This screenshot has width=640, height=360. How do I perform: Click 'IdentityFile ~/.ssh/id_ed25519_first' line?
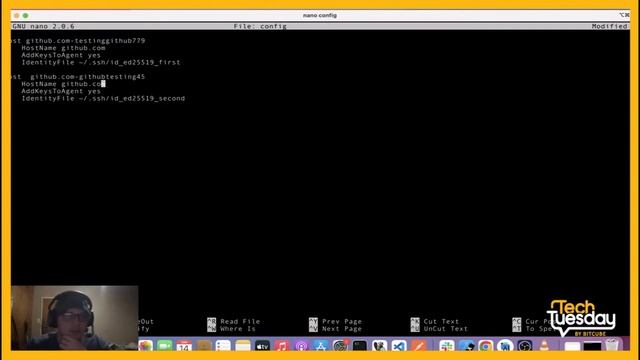101,62
